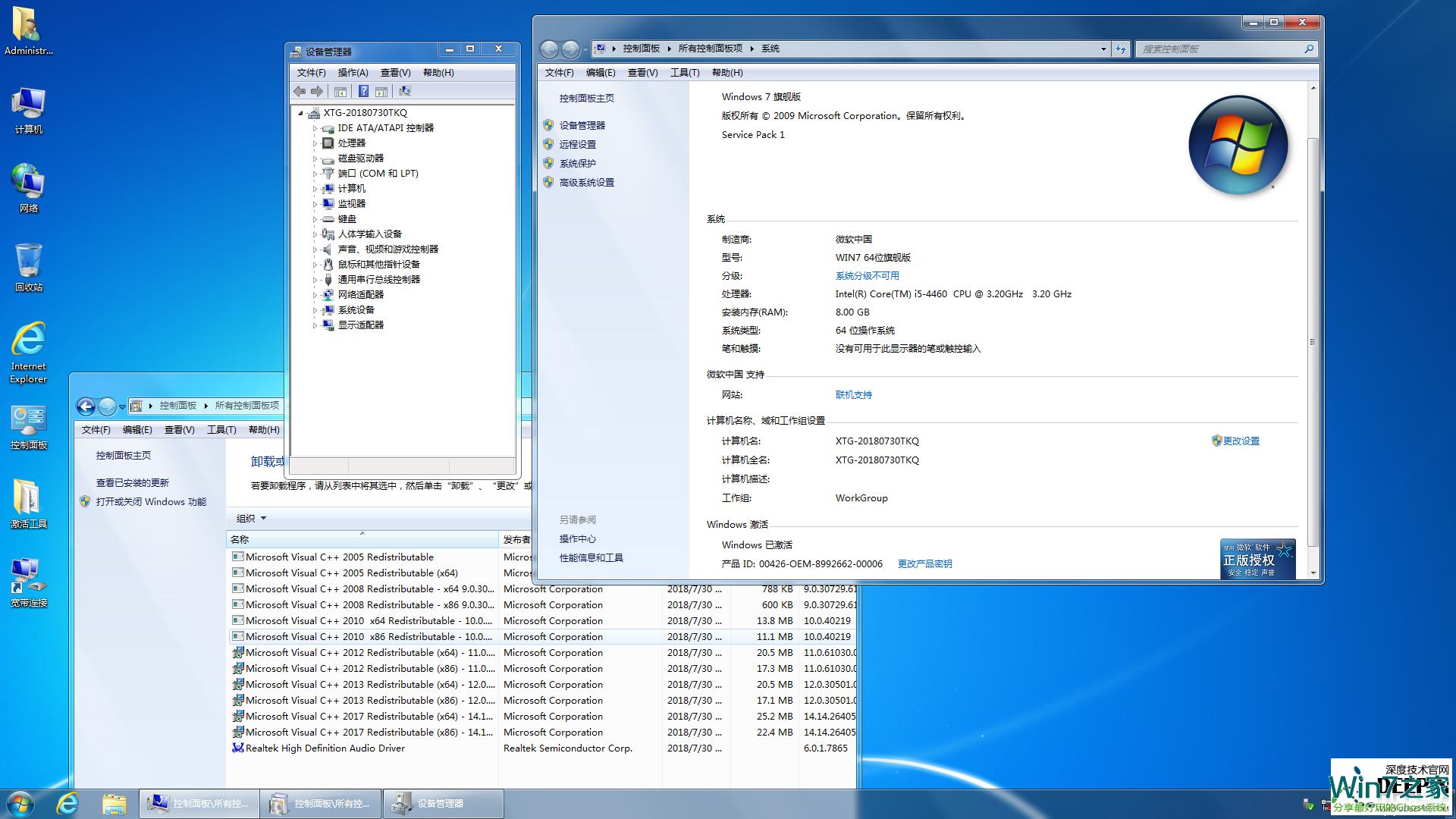
Task: Click the 联机支持 hyperlink in System panel
Action: tap(852, 394)
